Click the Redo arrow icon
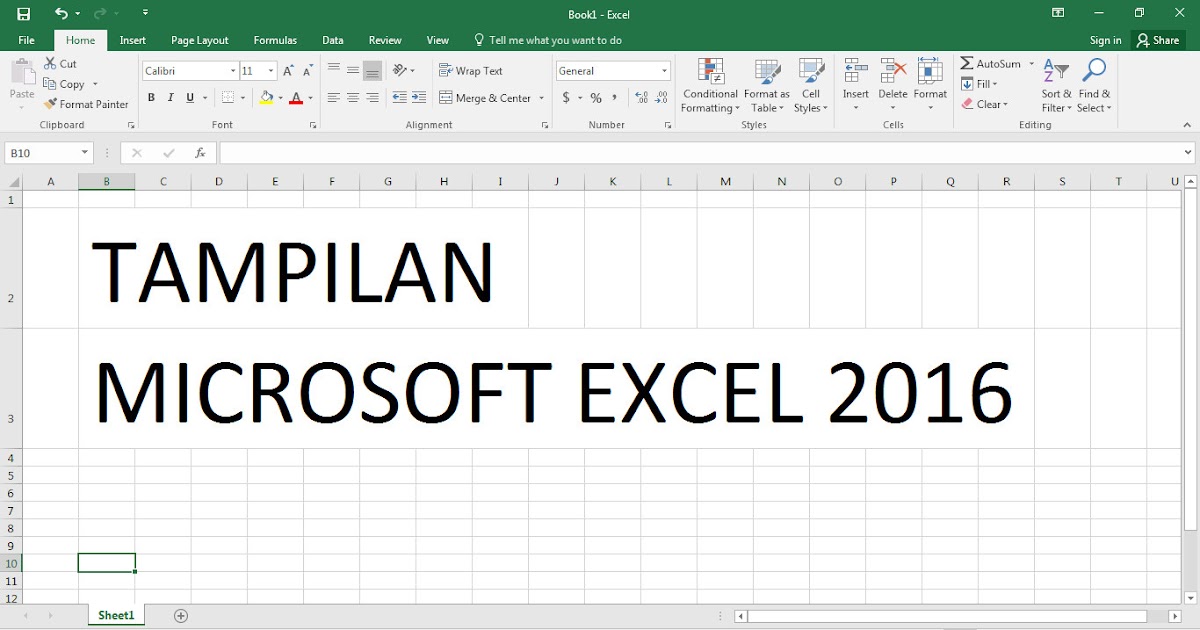This screenshot has height=630, width=1200. tap(99, 14)
